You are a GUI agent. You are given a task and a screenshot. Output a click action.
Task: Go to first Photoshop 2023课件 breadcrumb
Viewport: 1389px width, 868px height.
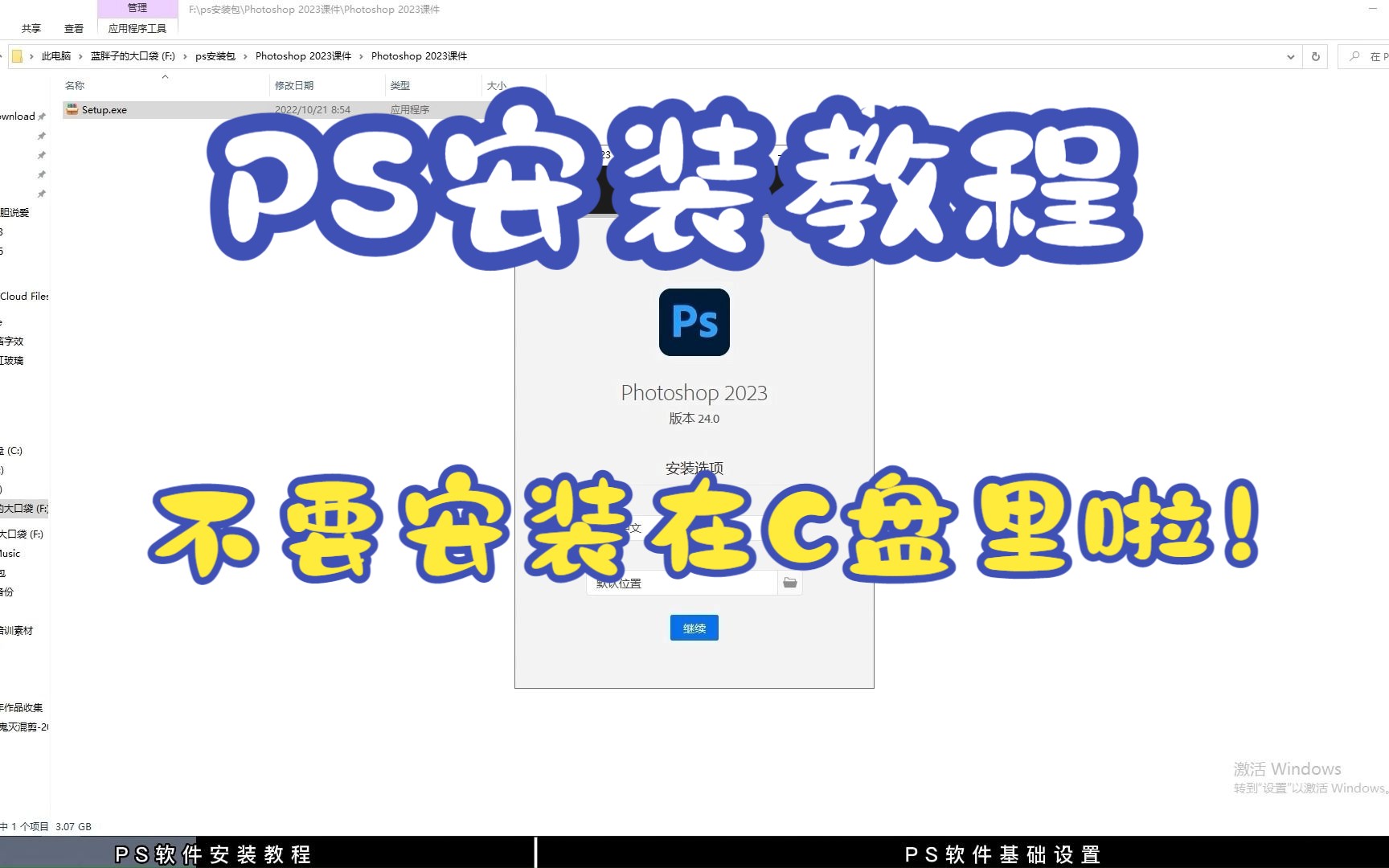click(x=303, y=56)
